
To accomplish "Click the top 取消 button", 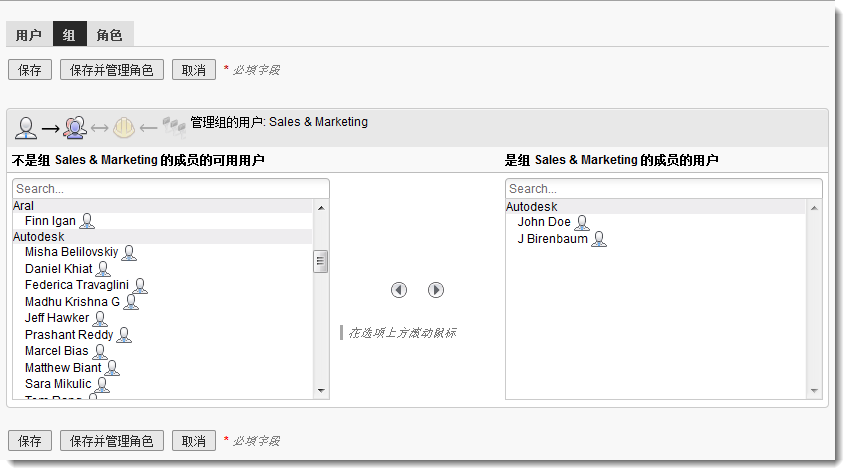I will pos(194,70).
